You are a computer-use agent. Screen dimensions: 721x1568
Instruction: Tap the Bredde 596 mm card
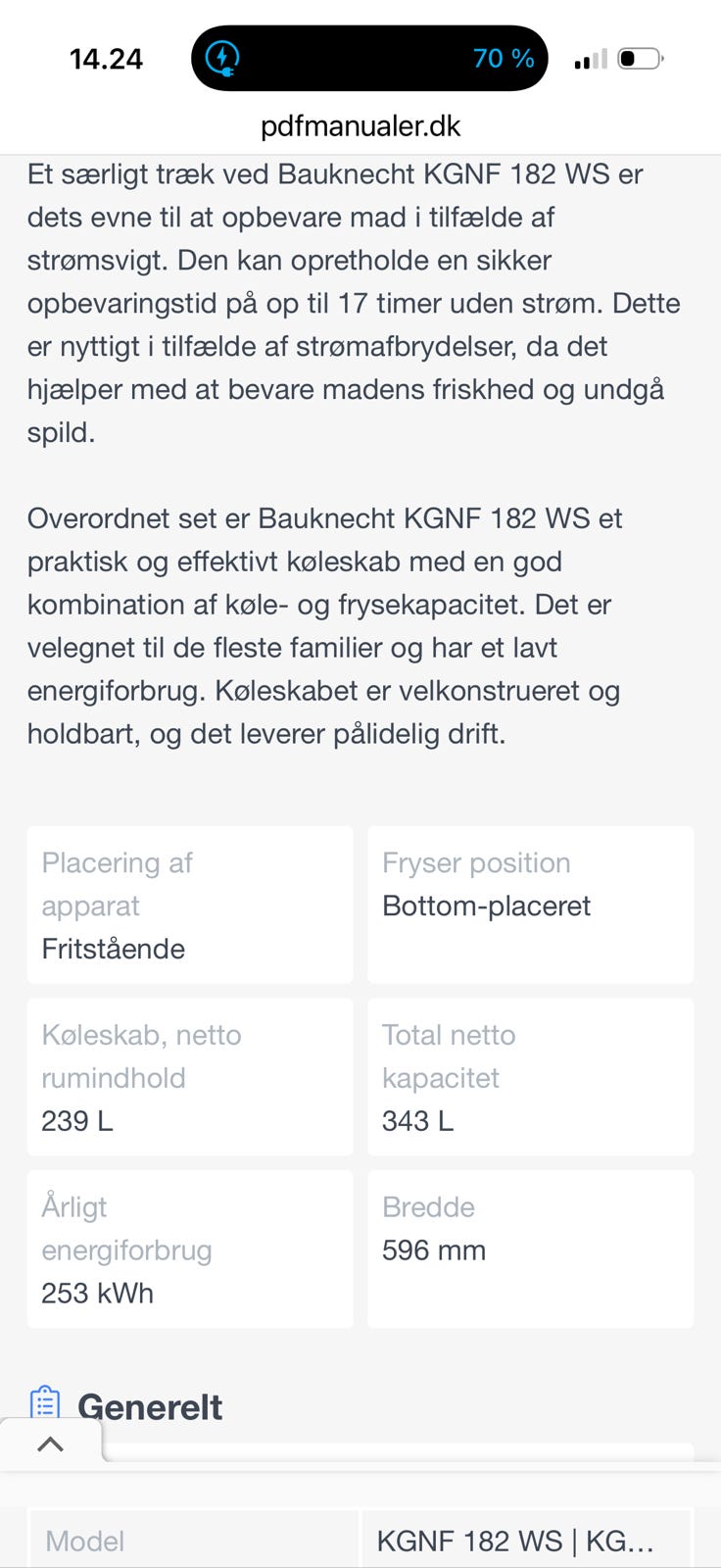pos(530,1249)
